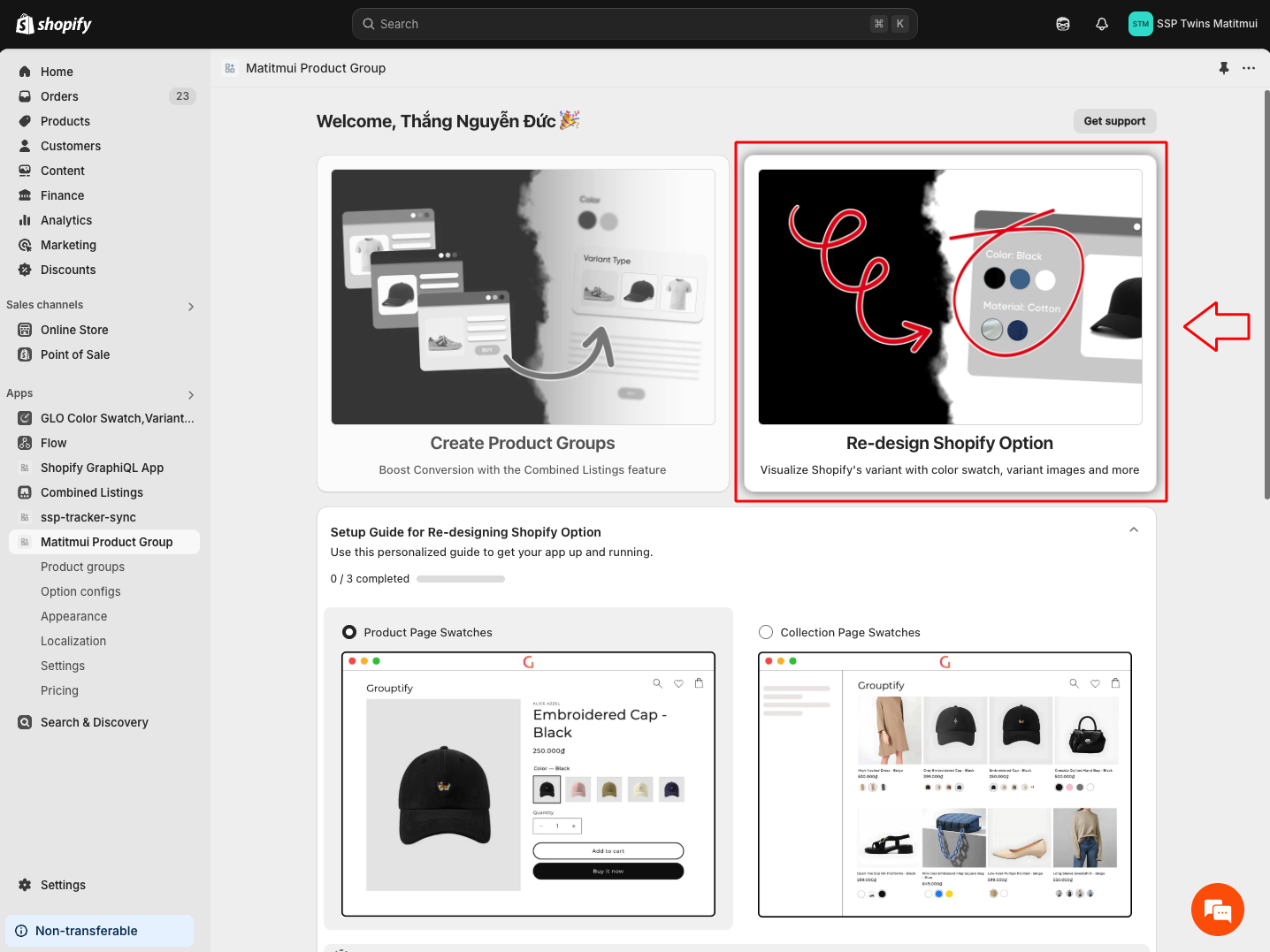
Task: Open the live chat bubble
Action: tap(1218, 910)
